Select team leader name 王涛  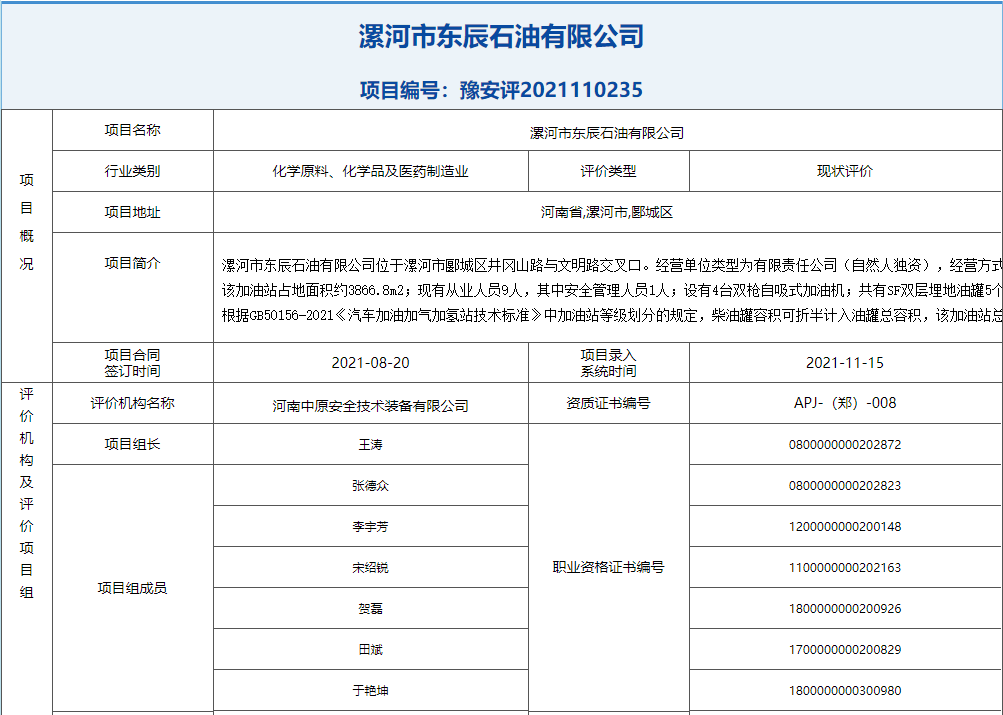pyautogui.click(x=370, y=444)
